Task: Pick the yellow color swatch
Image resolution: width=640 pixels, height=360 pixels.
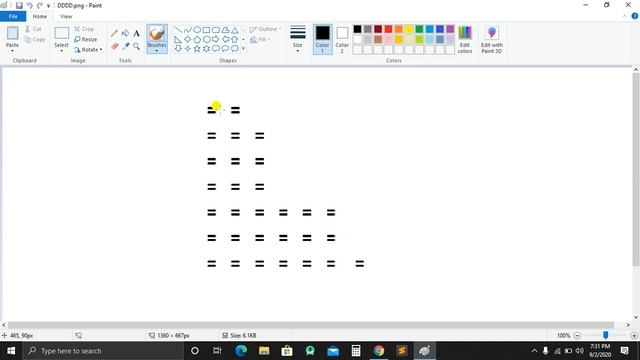Action: click(x=409, y=29)
